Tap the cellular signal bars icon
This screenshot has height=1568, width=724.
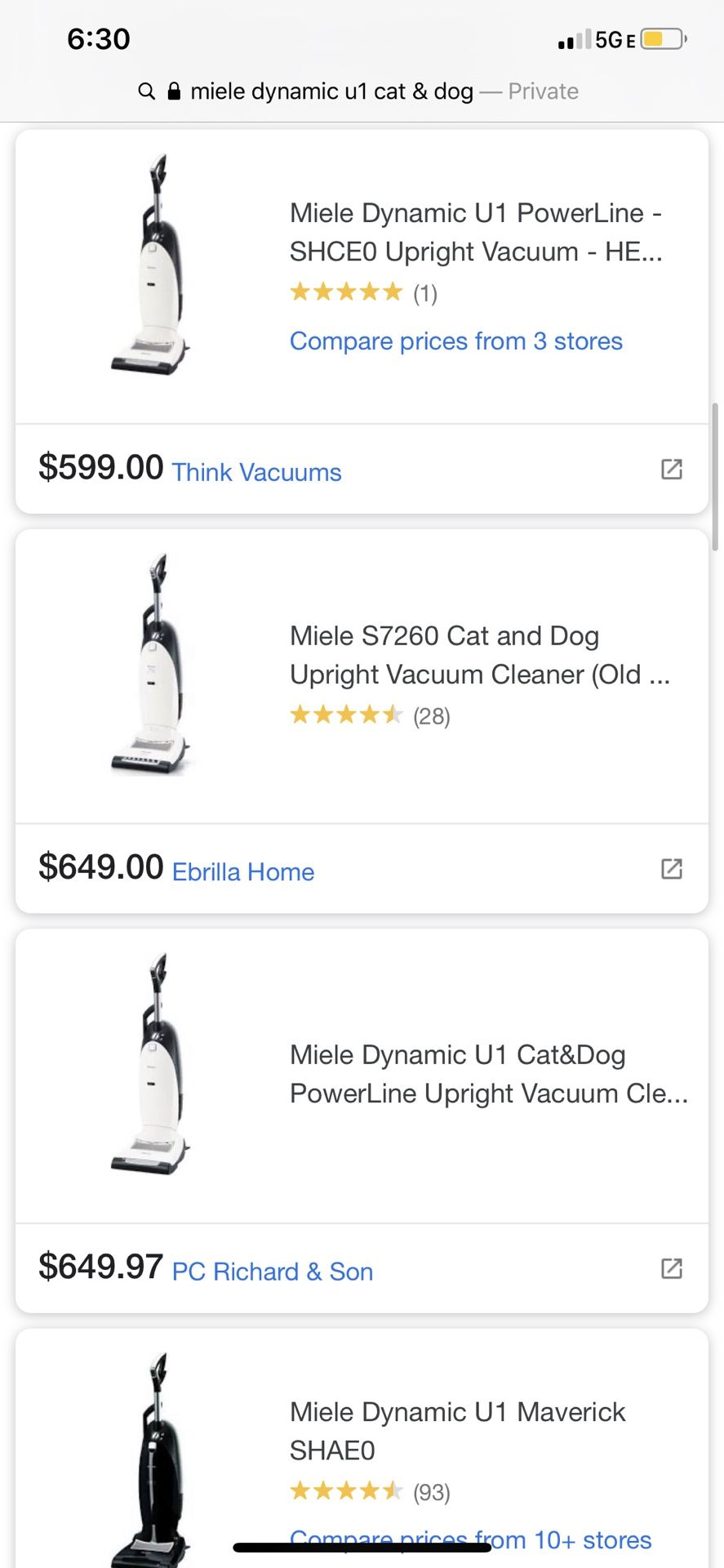point(574,40)
